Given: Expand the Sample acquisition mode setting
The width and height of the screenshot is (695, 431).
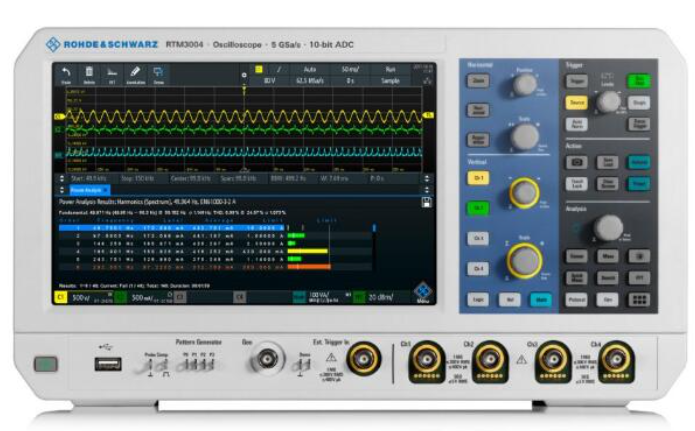Looking at the screenshot, I should point(390,80).
